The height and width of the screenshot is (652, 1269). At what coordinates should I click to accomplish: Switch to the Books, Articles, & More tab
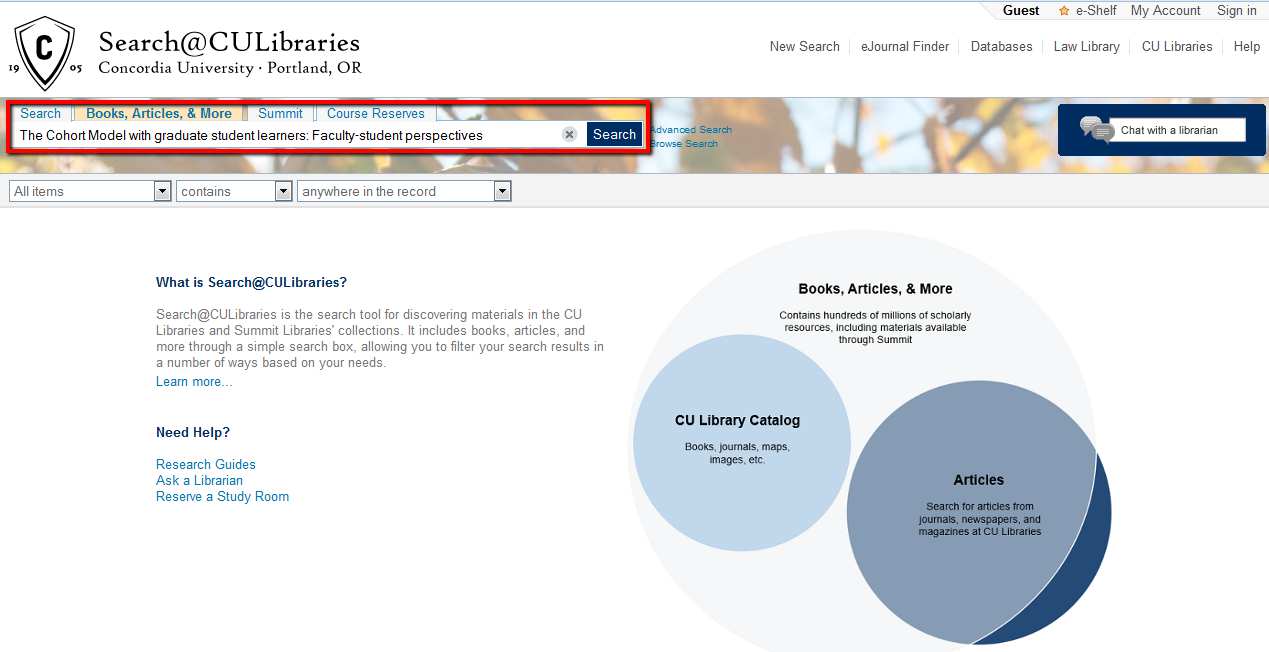[x=159, y=113]
